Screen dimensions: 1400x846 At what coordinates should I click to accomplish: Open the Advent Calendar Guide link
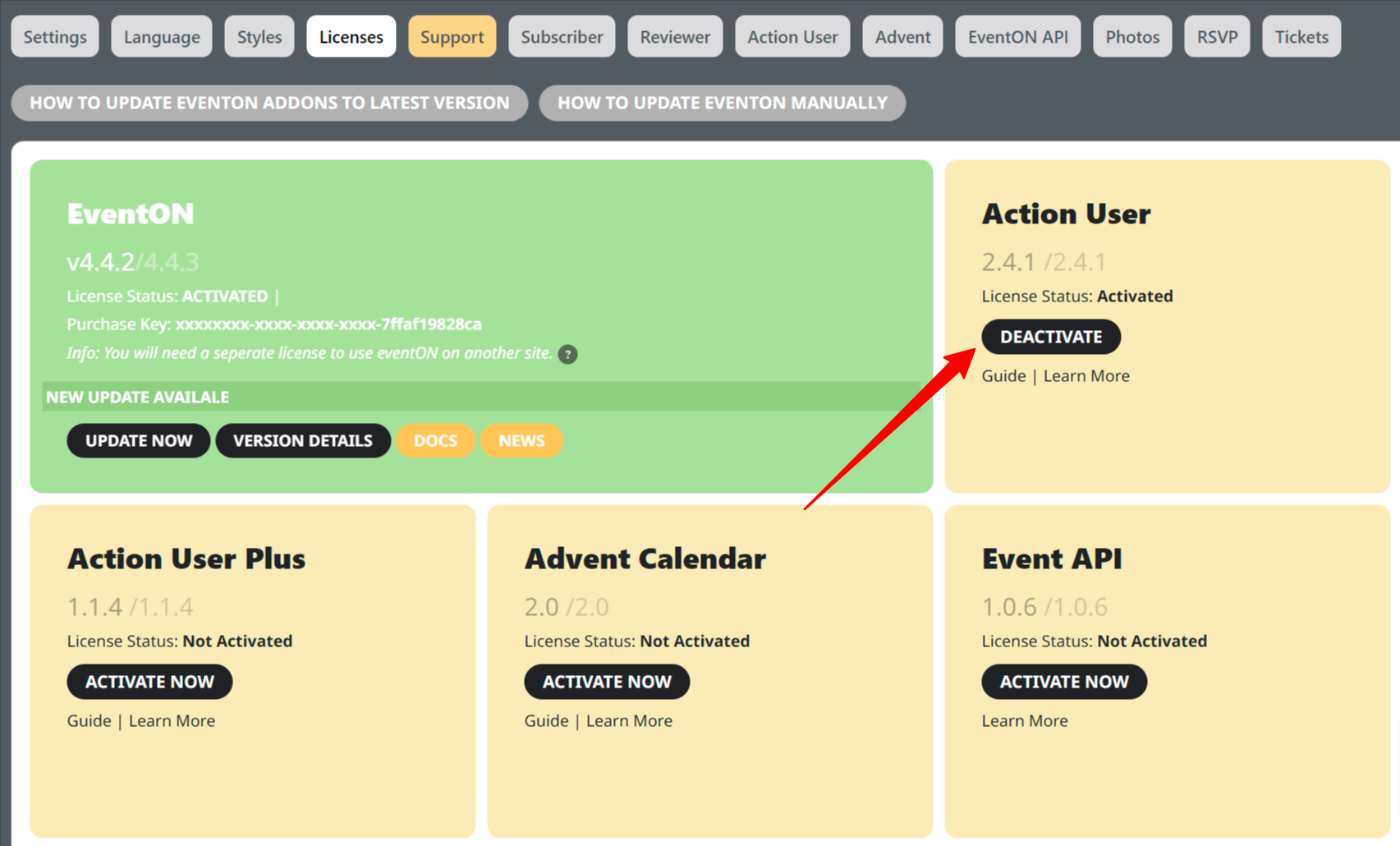tap(546, 721)
